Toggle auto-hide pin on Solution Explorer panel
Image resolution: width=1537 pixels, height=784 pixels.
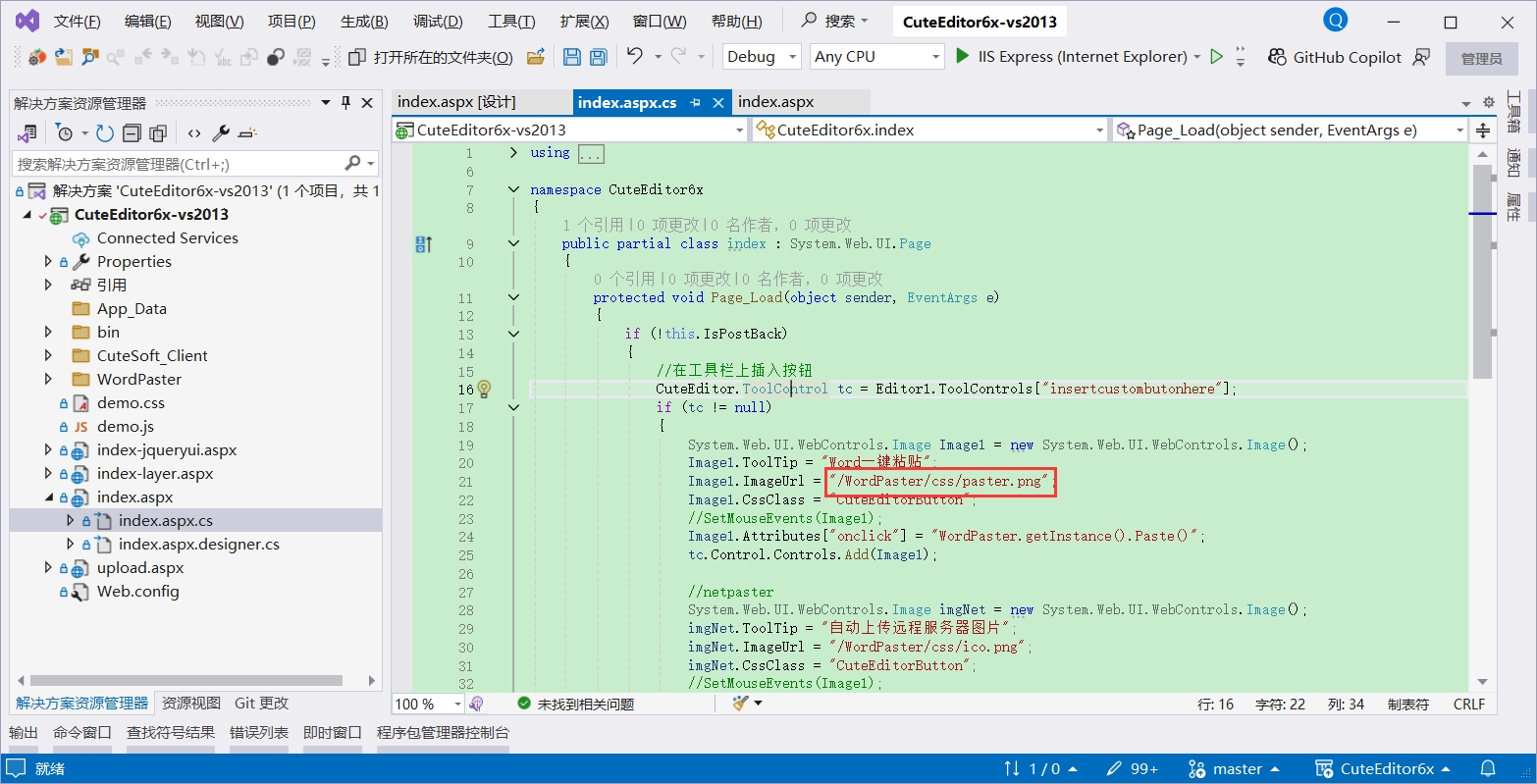pyautogui.click(x=345, y=103)
